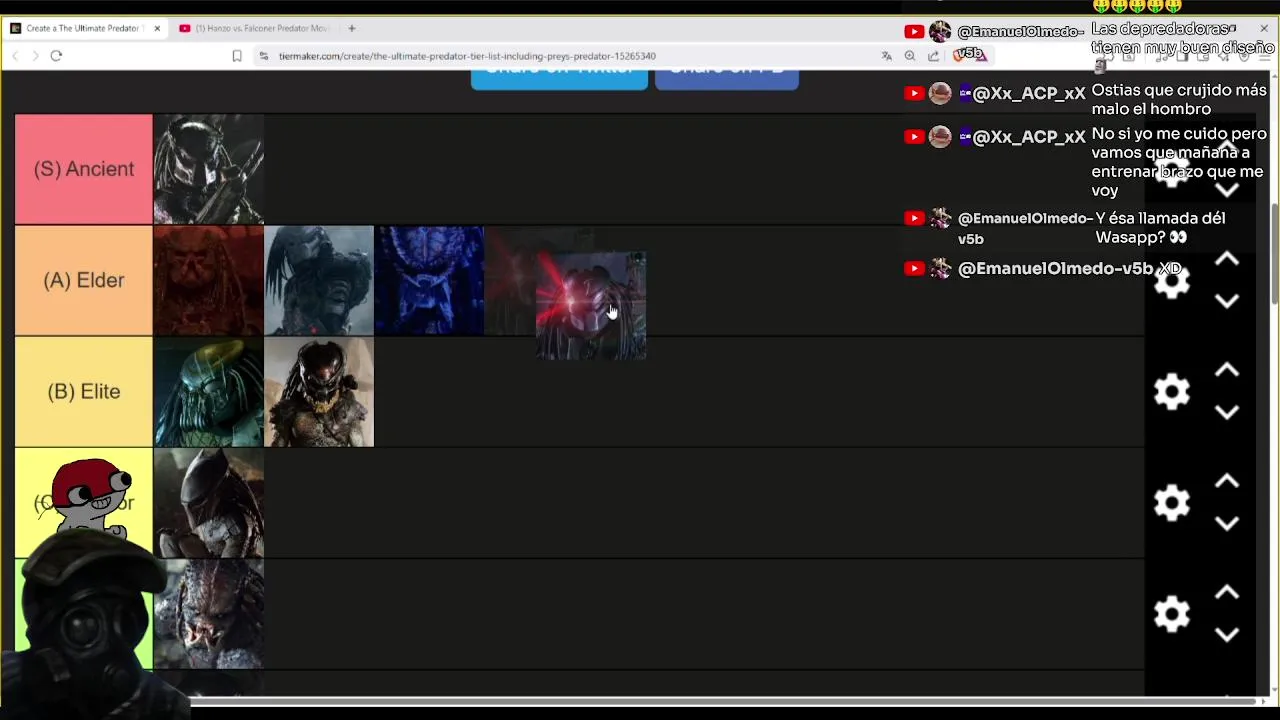The image size is (1280, 720).
Task: Move the fourth tier row up
Action: [1227, 482]
